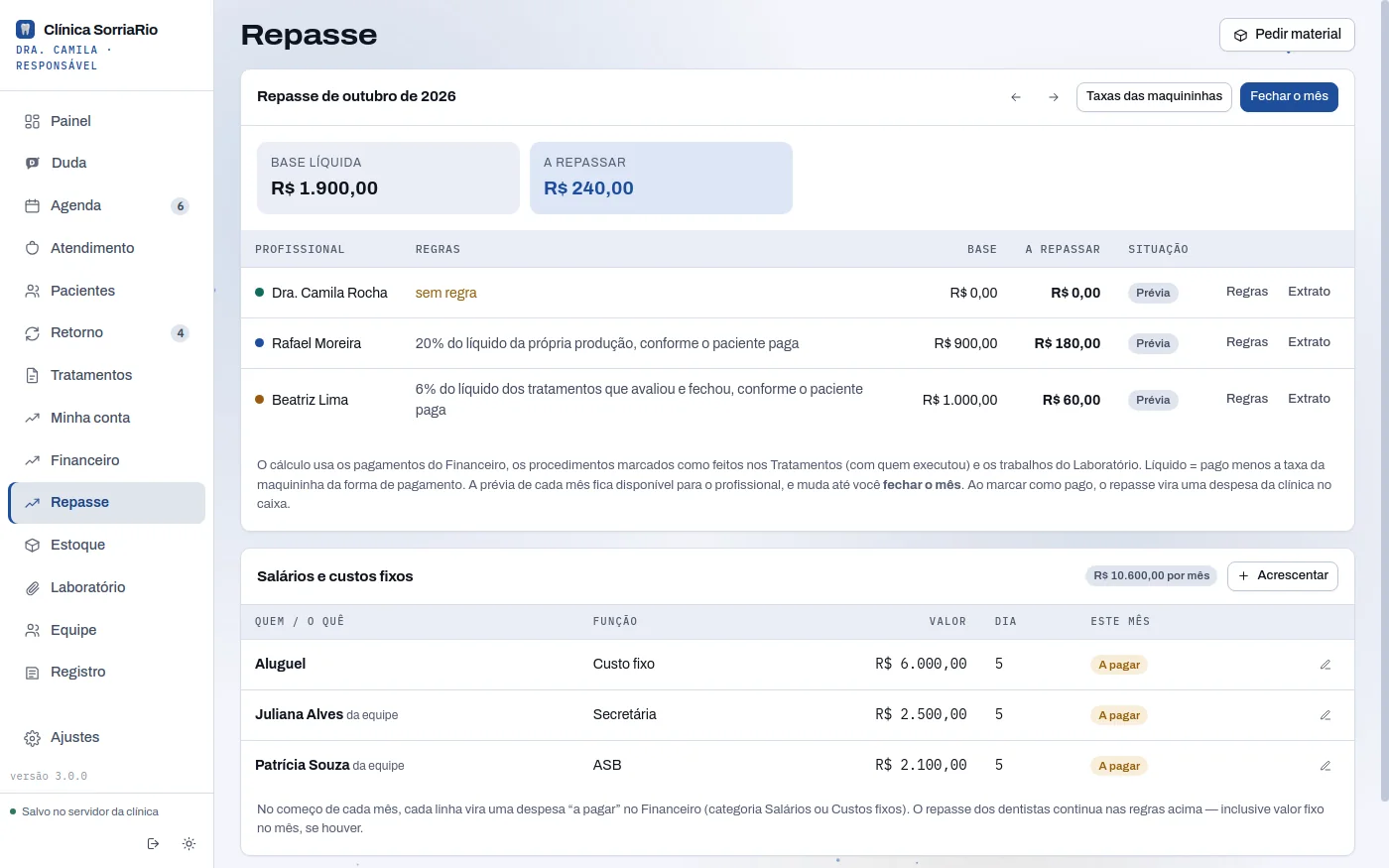Open Regras for Rafael Moreira
Image resolution: width=1389 pixels, height=868 pixels.
coord(1247,342)
